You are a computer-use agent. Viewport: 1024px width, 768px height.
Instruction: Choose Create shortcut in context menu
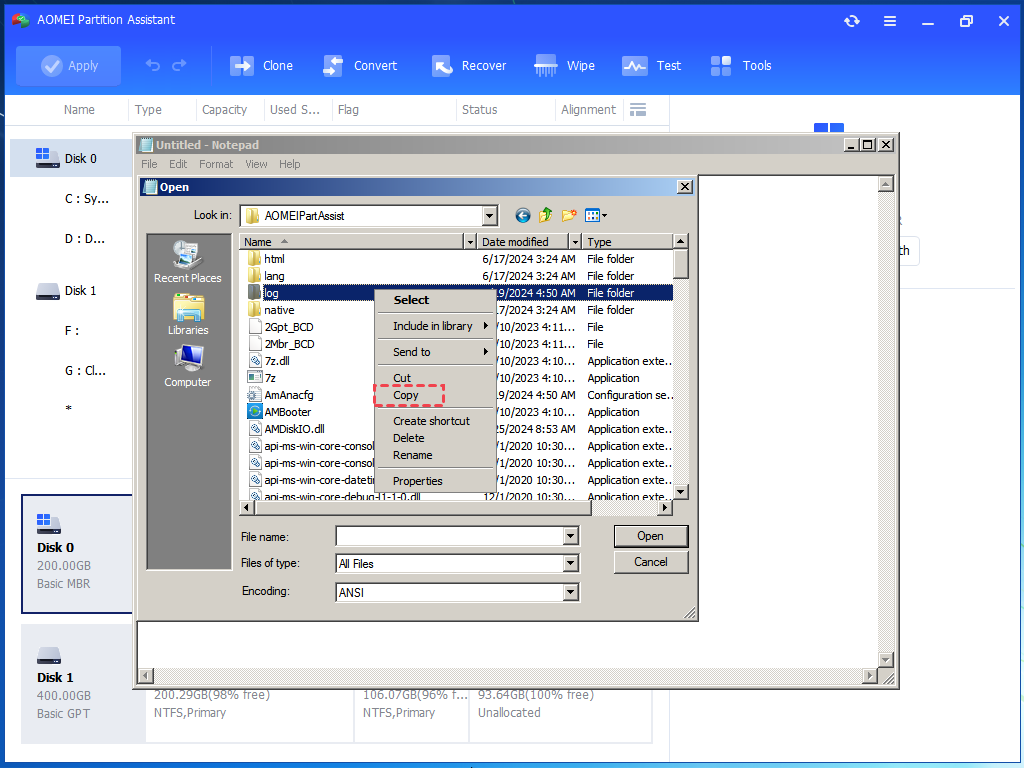(x=436, y=421)
